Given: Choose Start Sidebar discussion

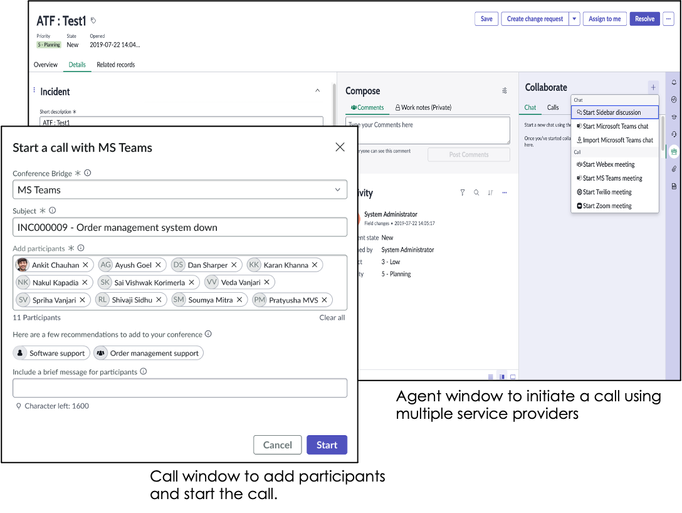Looking at the screenshot, I should click(615, 112).
